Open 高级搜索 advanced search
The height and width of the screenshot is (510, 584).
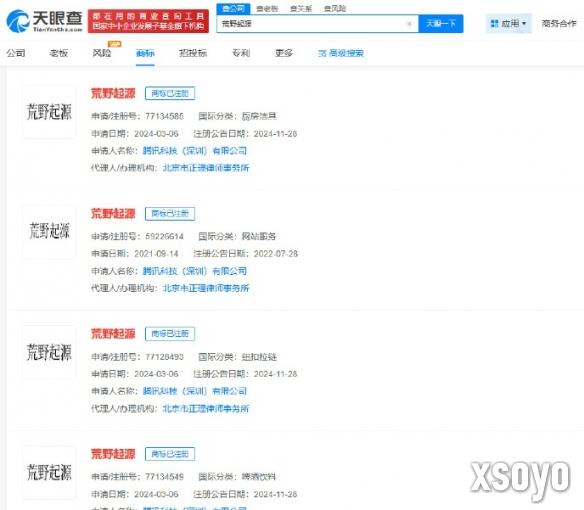pyautogui.click(x=341, y=53)
